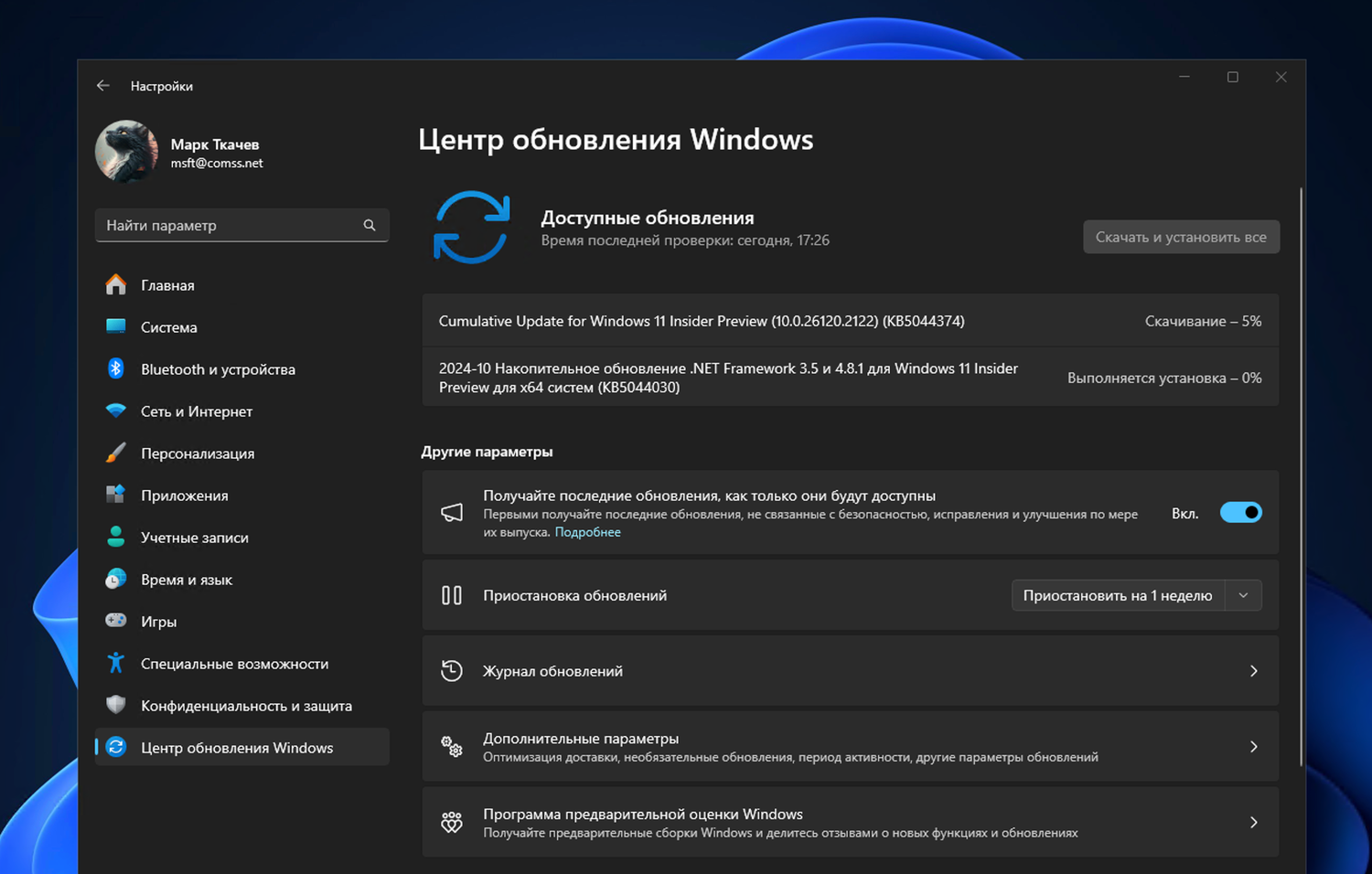1372x874 pixels.
Task: Open Учетные записи settings
Action: point(241,538)
